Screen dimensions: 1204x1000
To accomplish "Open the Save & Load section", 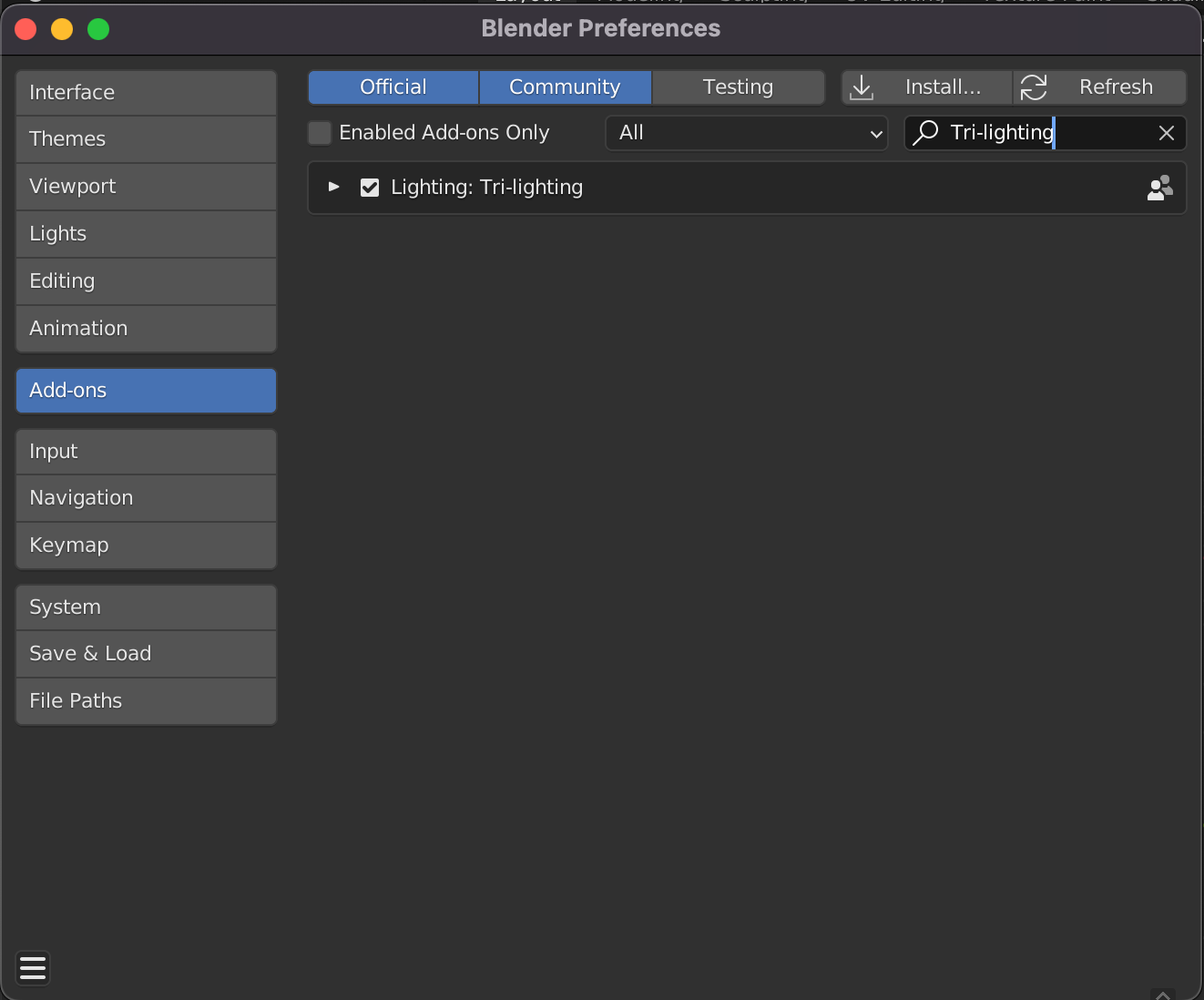I will 146,654.
